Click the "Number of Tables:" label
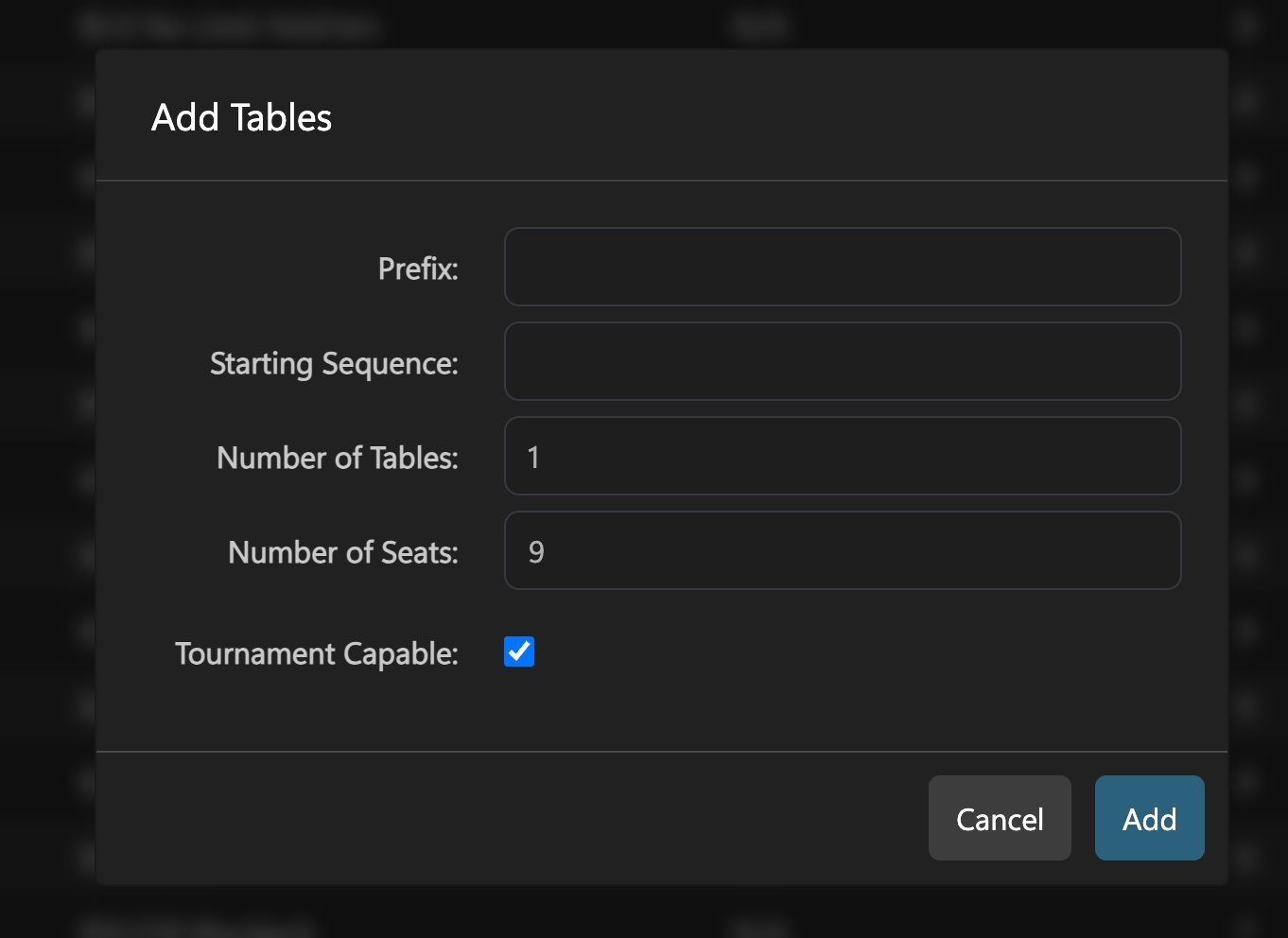Viewport: 1288px width, 938px height. pos(338,458)
